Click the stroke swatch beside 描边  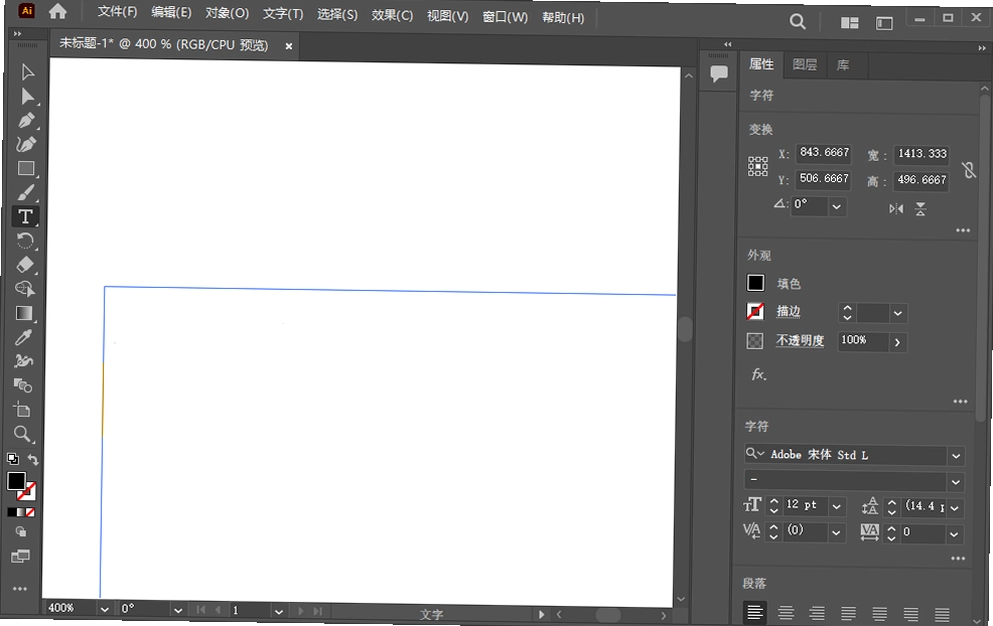click(x=755, y=311)
